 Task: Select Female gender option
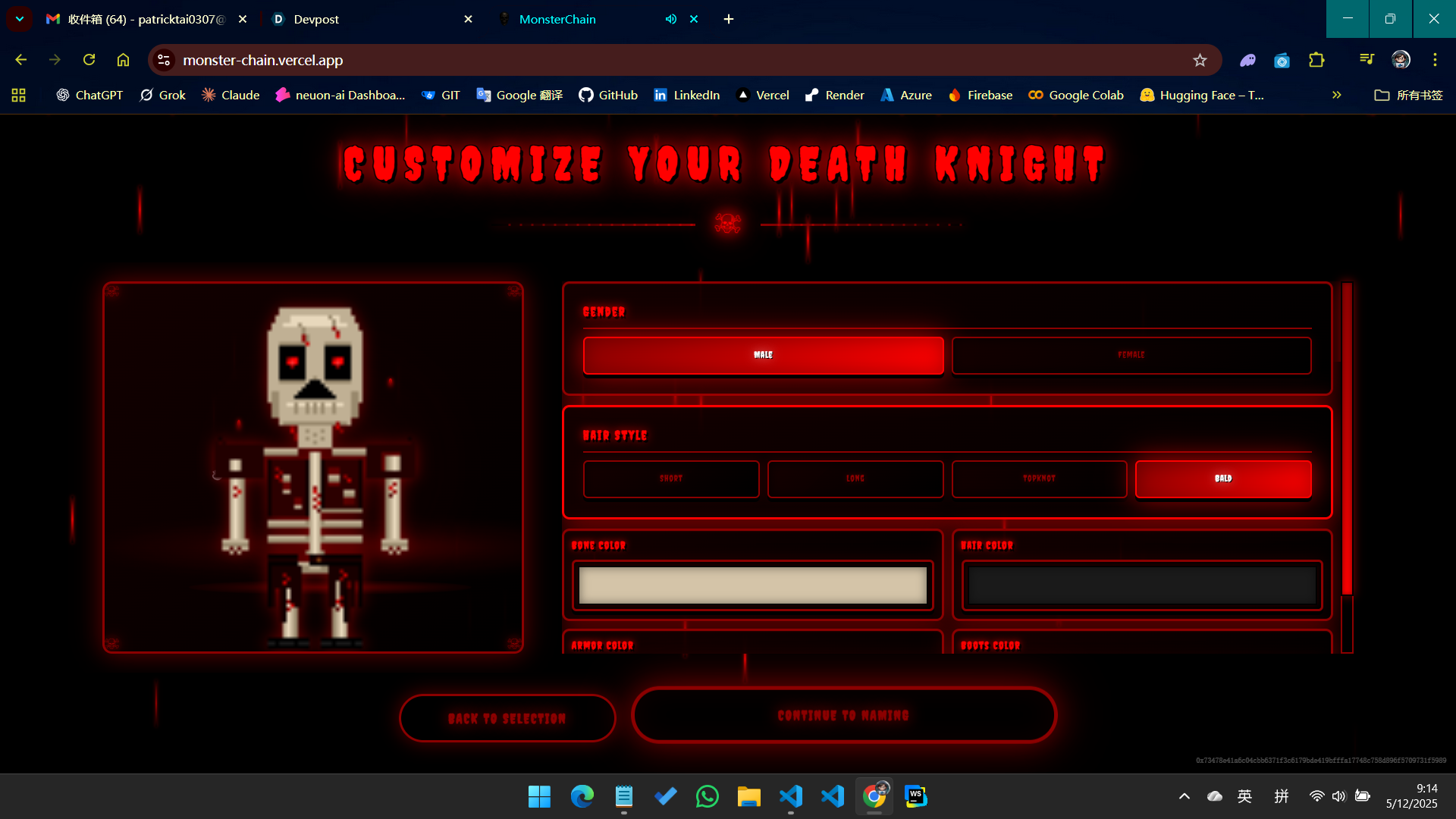point(1131,355)
